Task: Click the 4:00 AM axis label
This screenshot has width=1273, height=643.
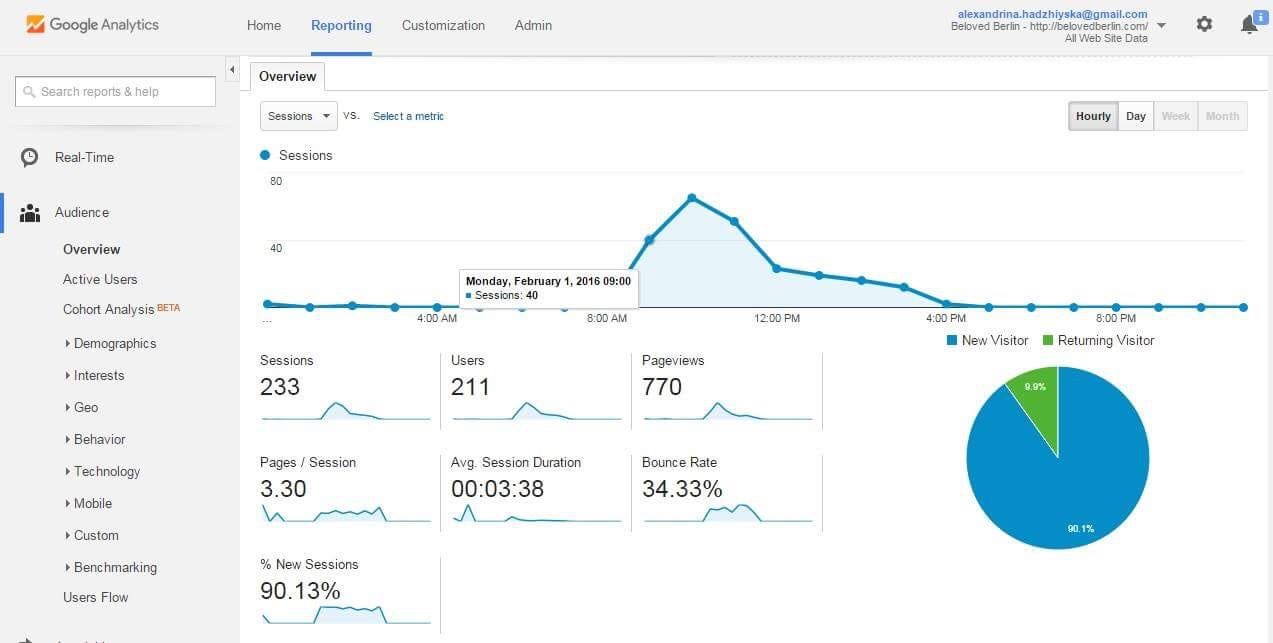Action: tap(437, 318)
